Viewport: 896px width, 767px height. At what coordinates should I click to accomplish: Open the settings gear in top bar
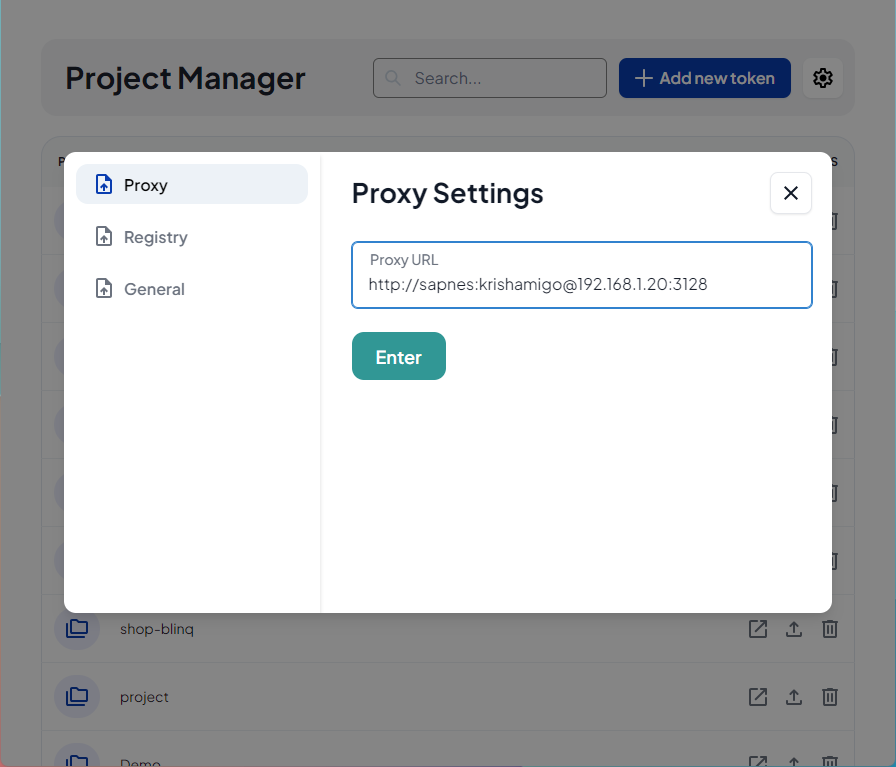(x=822, y=77)
